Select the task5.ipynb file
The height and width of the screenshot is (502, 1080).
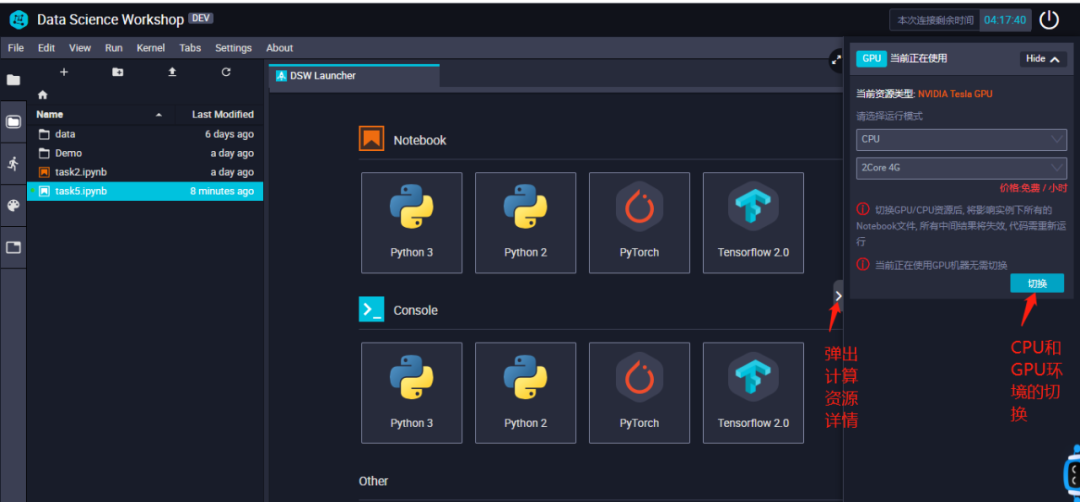coord(145,191)
